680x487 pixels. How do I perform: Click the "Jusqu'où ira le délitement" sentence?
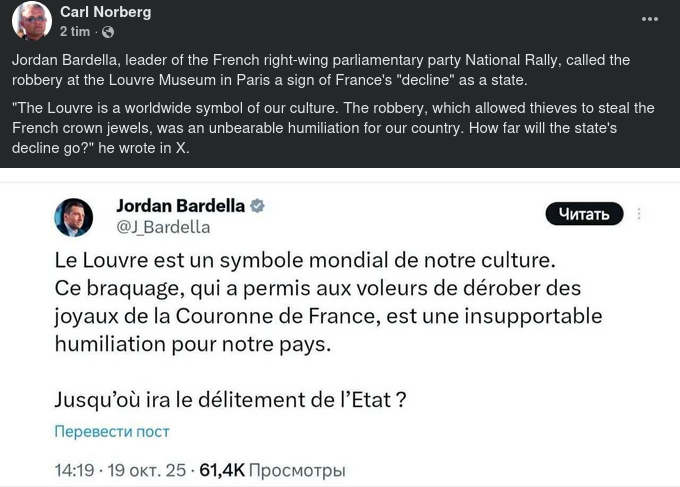(230, 400)
